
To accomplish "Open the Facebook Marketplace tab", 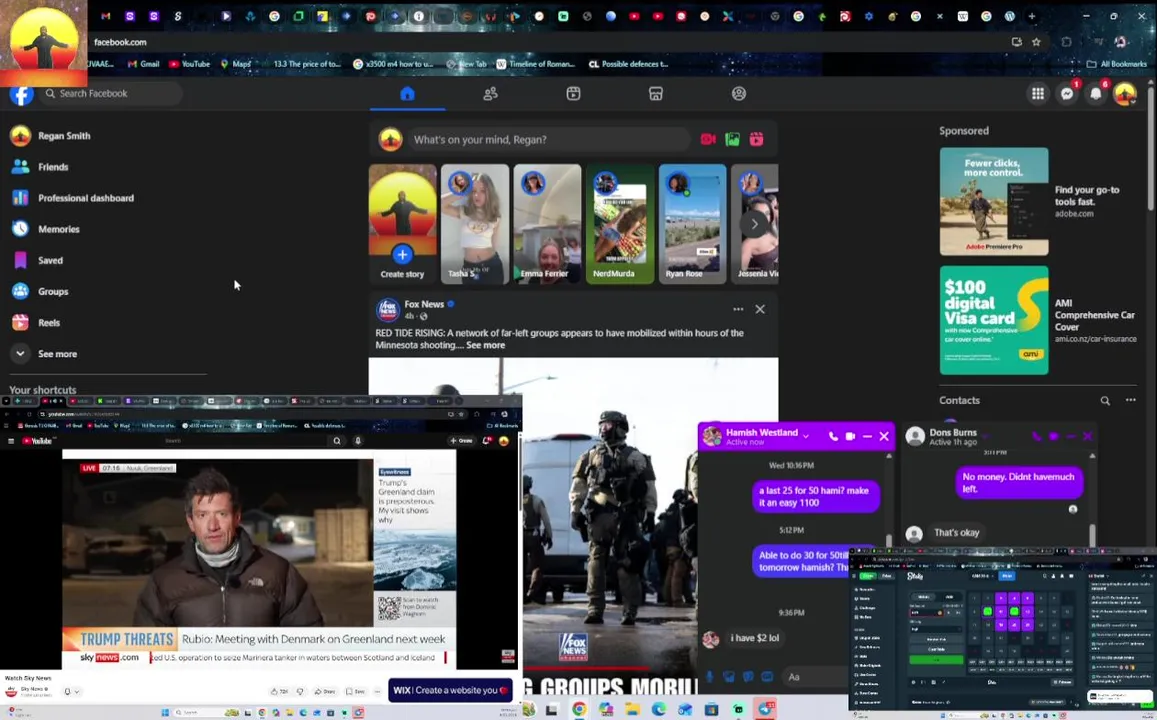I will (x=656, y=94).
